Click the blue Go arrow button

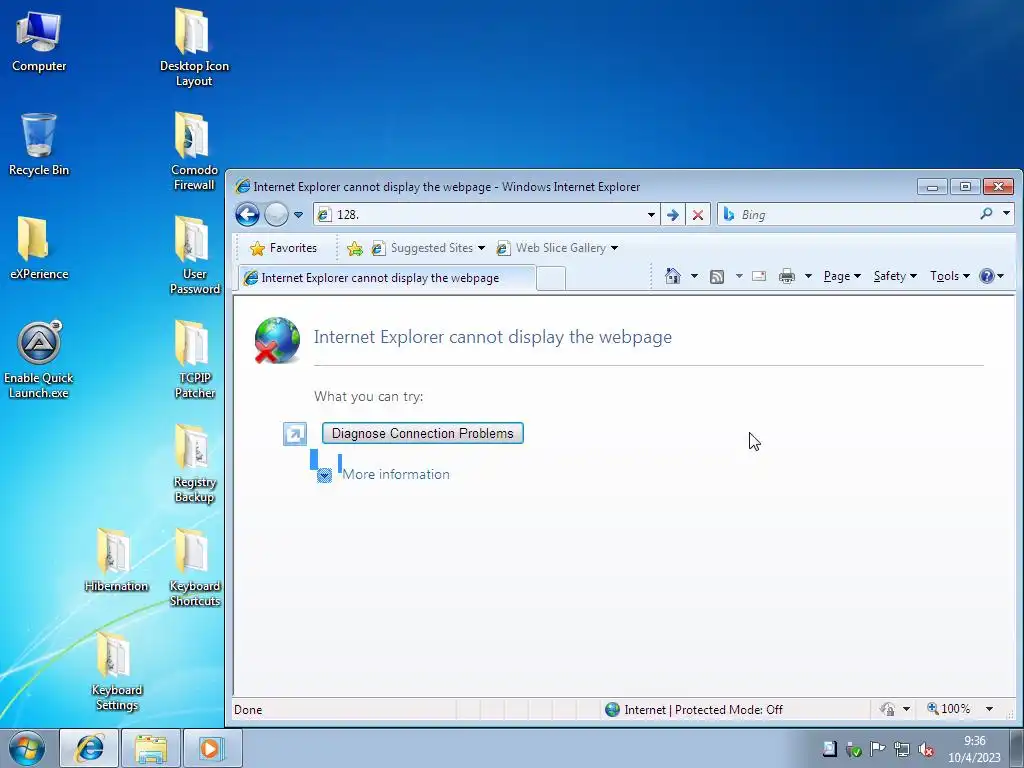point(673,215)
